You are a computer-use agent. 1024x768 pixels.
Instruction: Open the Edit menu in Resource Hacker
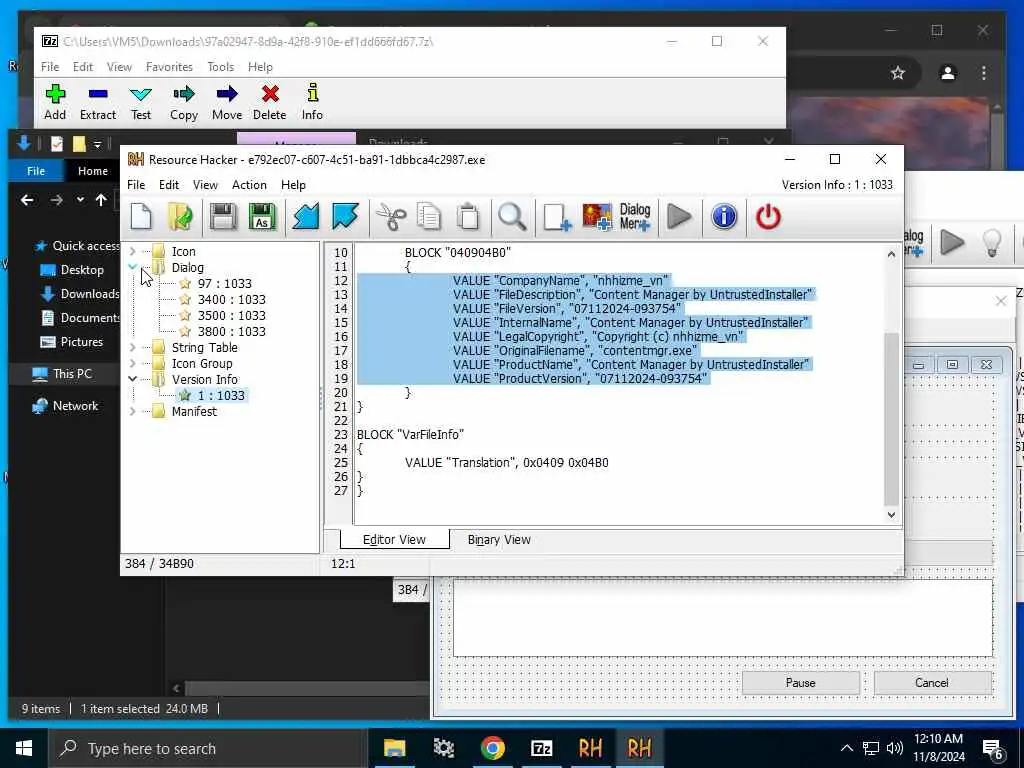[168, 185]
